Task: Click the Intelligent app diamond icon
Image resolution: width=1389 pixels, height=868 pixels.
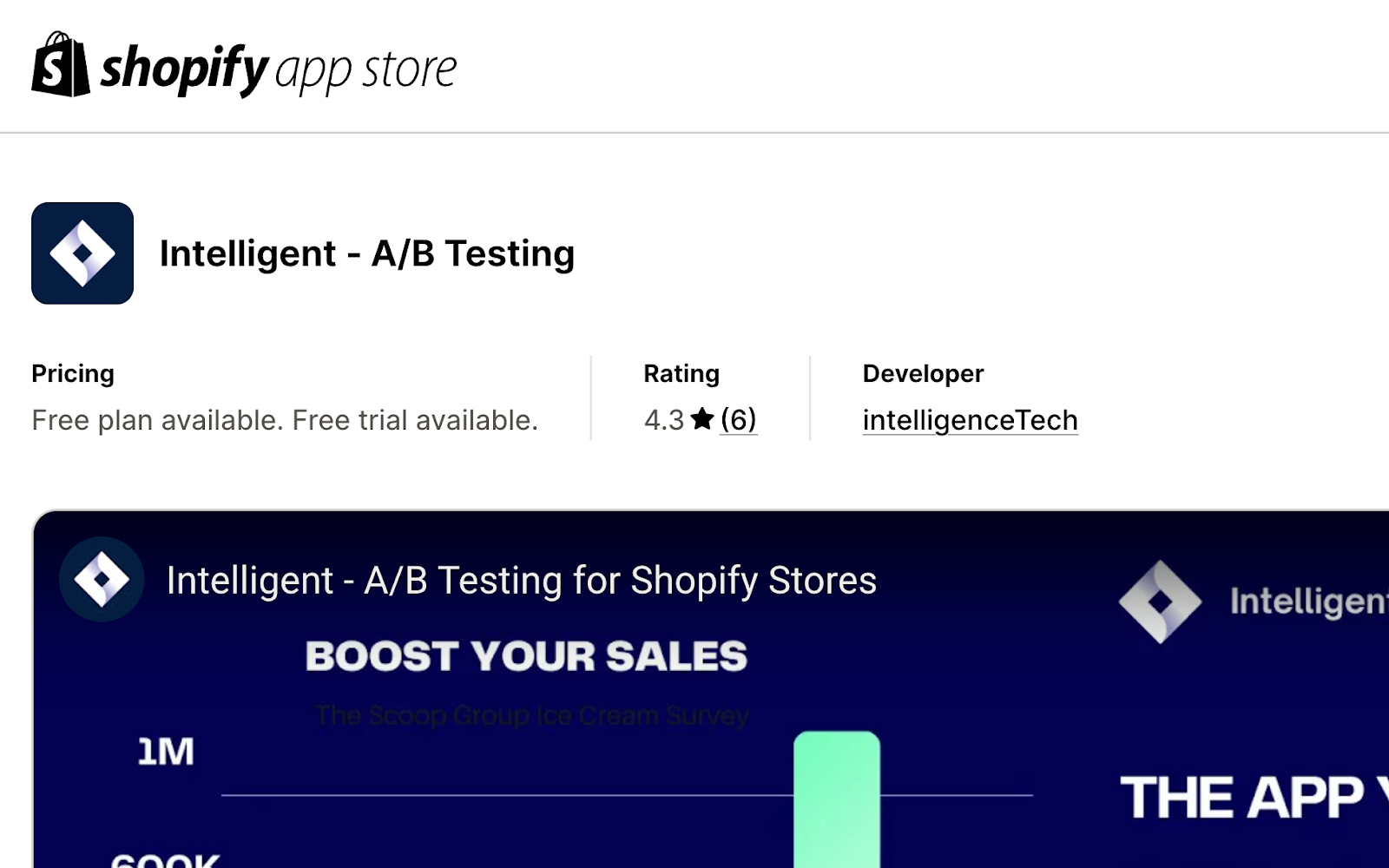Action: [82, 253]
